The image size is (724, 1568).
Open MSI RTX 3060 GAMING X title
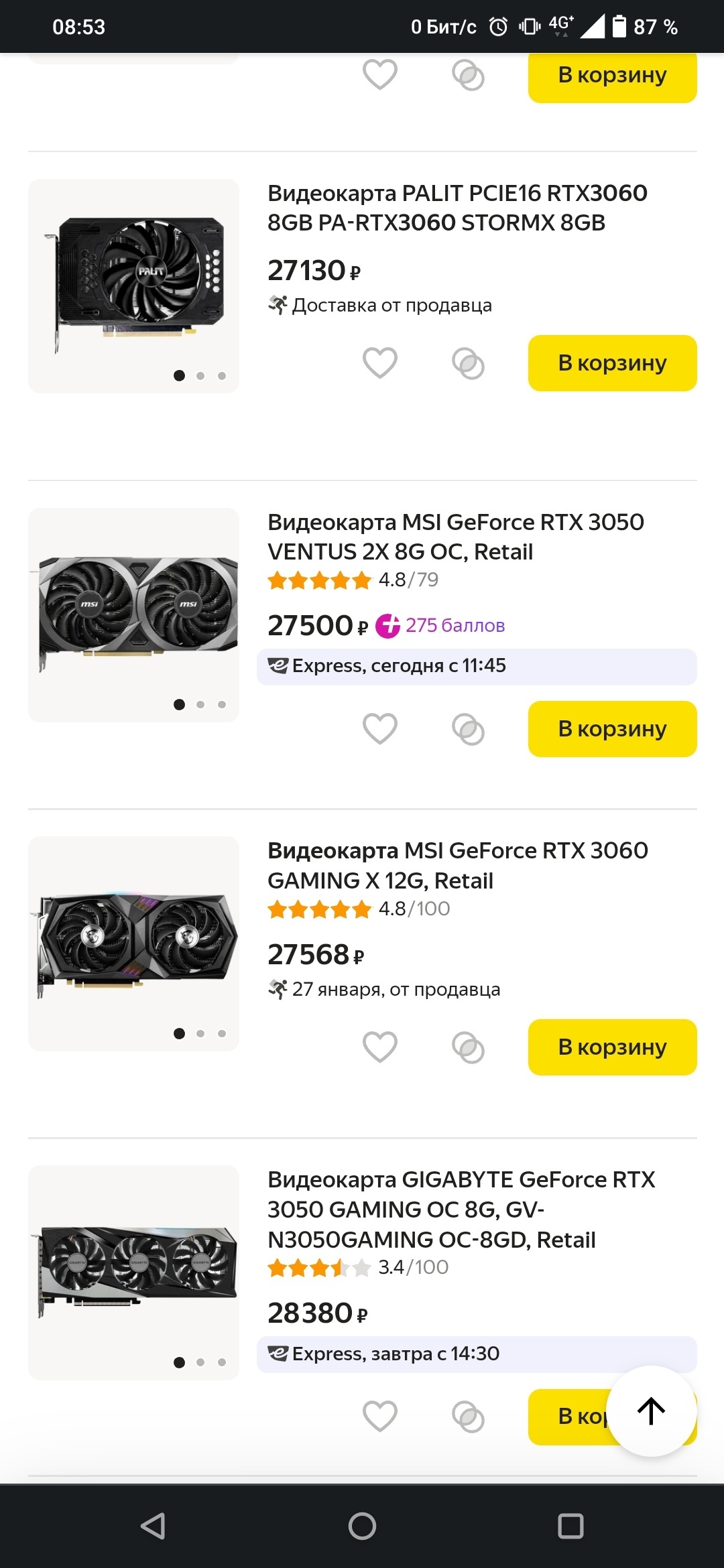[457, 865]
